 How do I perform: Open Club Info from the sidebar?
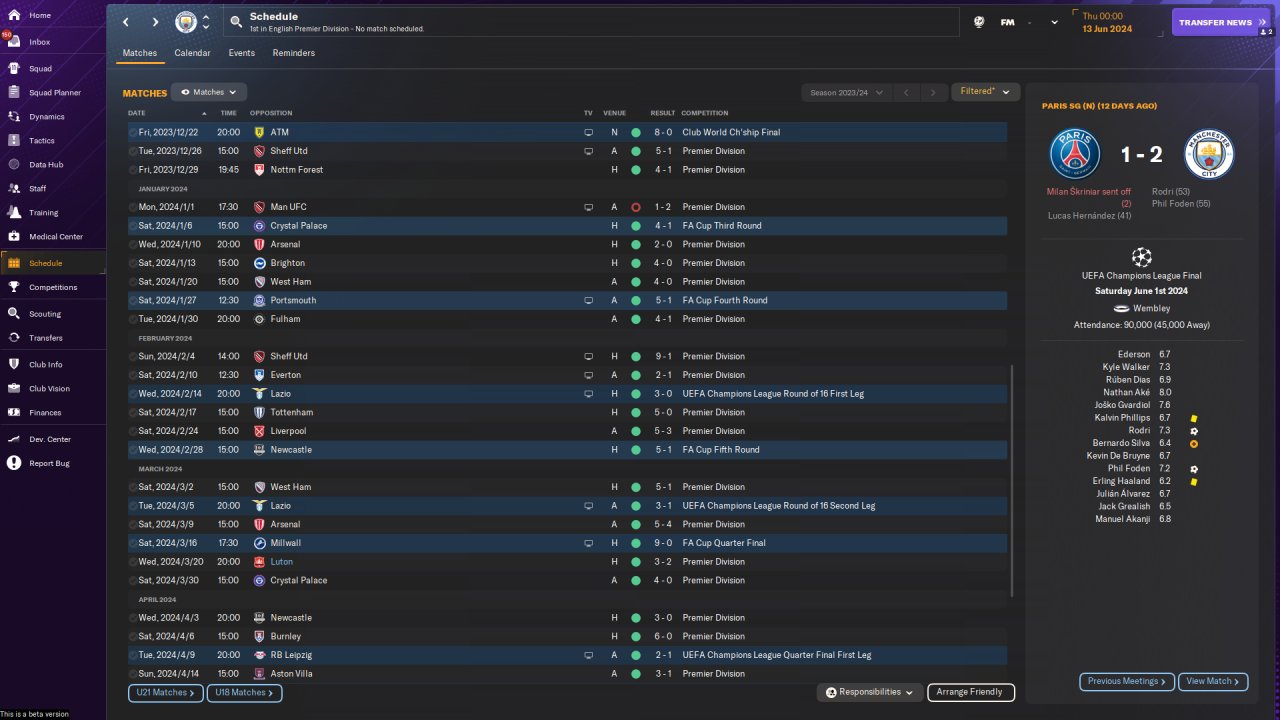pyautogui.click(x=46, y=365)
